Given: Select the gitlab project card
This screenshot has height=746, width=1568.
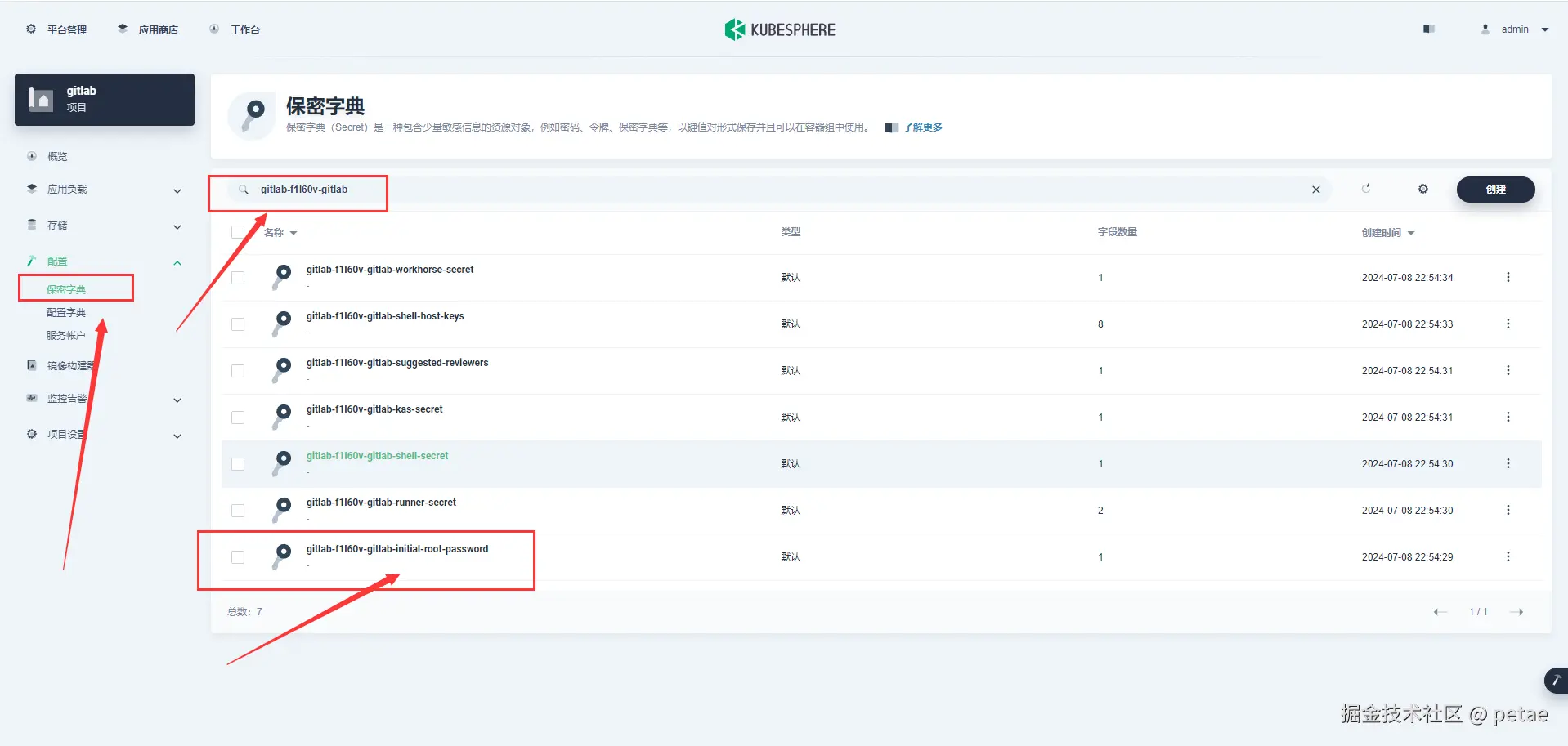Looking at the screenshot, I should click(105, 100).
